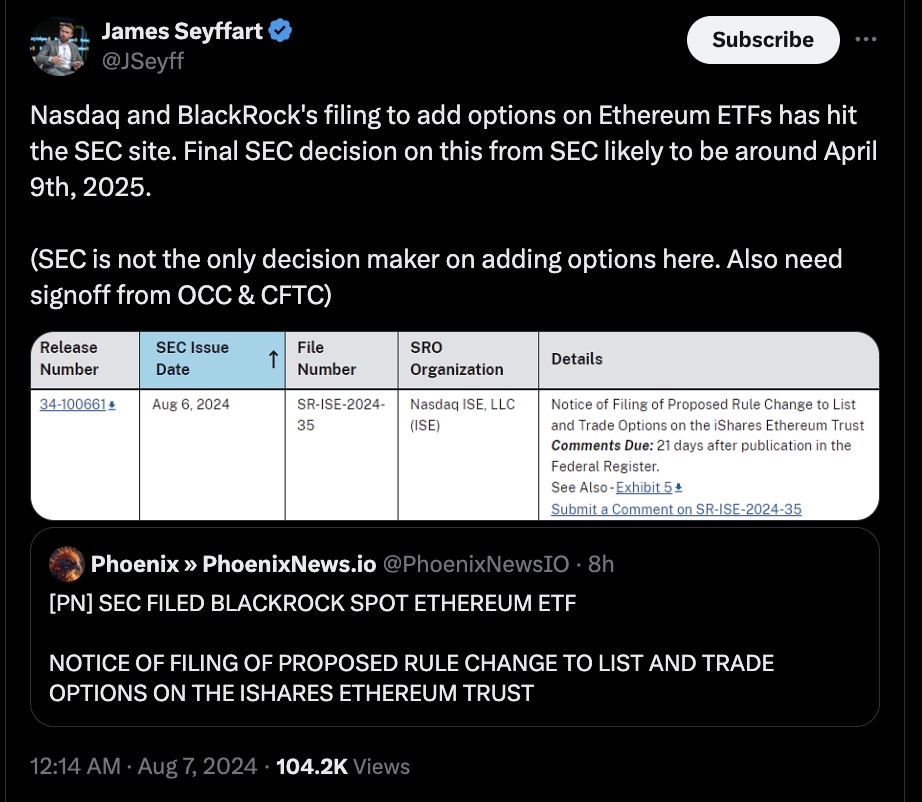This screenshot has height=802, width=922.
Task: Open release number 34-100661 link
Action: pos(72,405)
